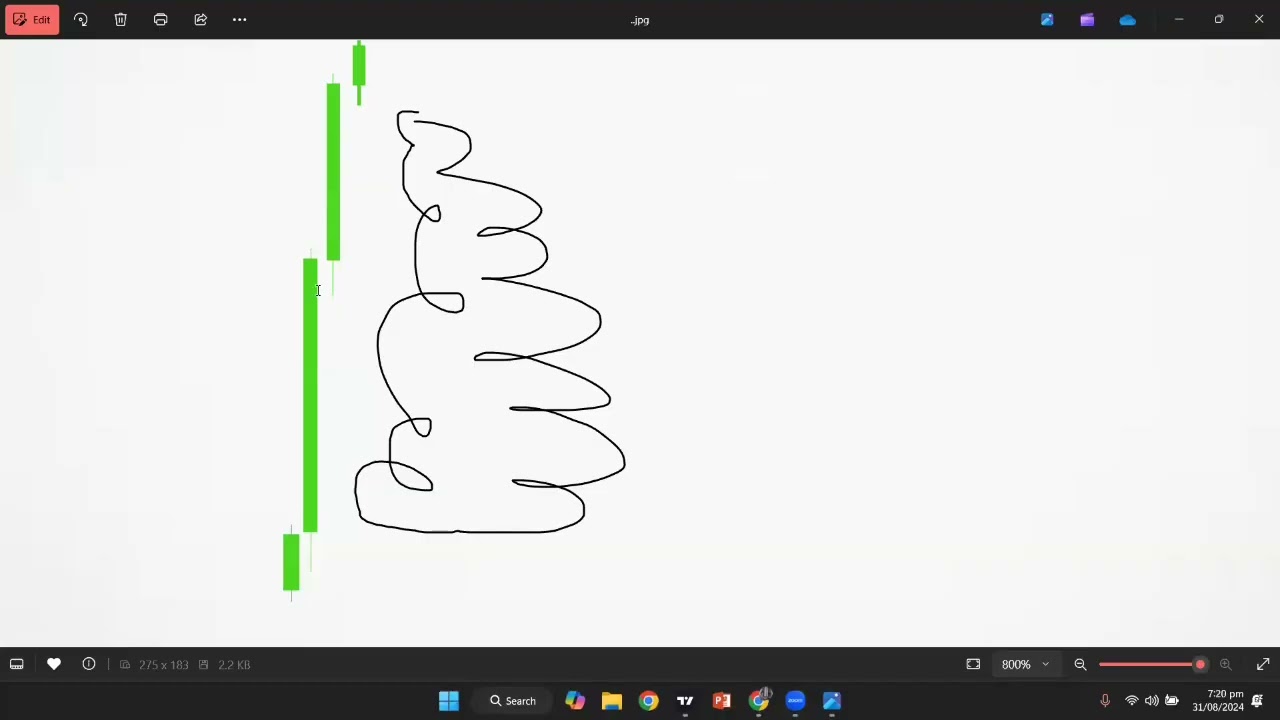The height and width of the screenshot is (720, 1280).
Task: Enter full screen with expand arrows icon
Action: [1263, 664]
